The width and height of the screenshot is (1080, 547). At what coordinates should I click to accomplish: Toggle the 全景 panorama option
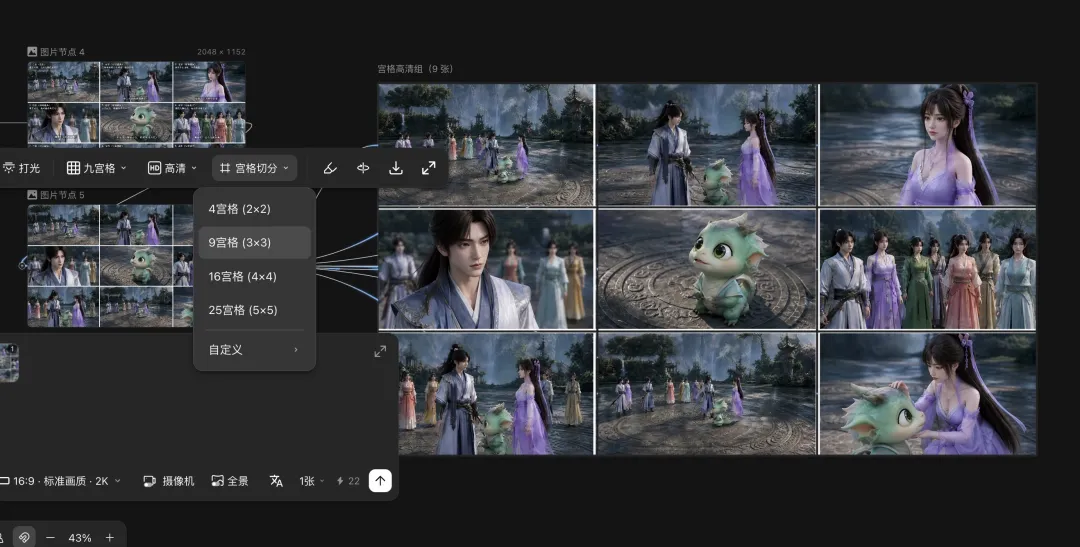point(229,481)
